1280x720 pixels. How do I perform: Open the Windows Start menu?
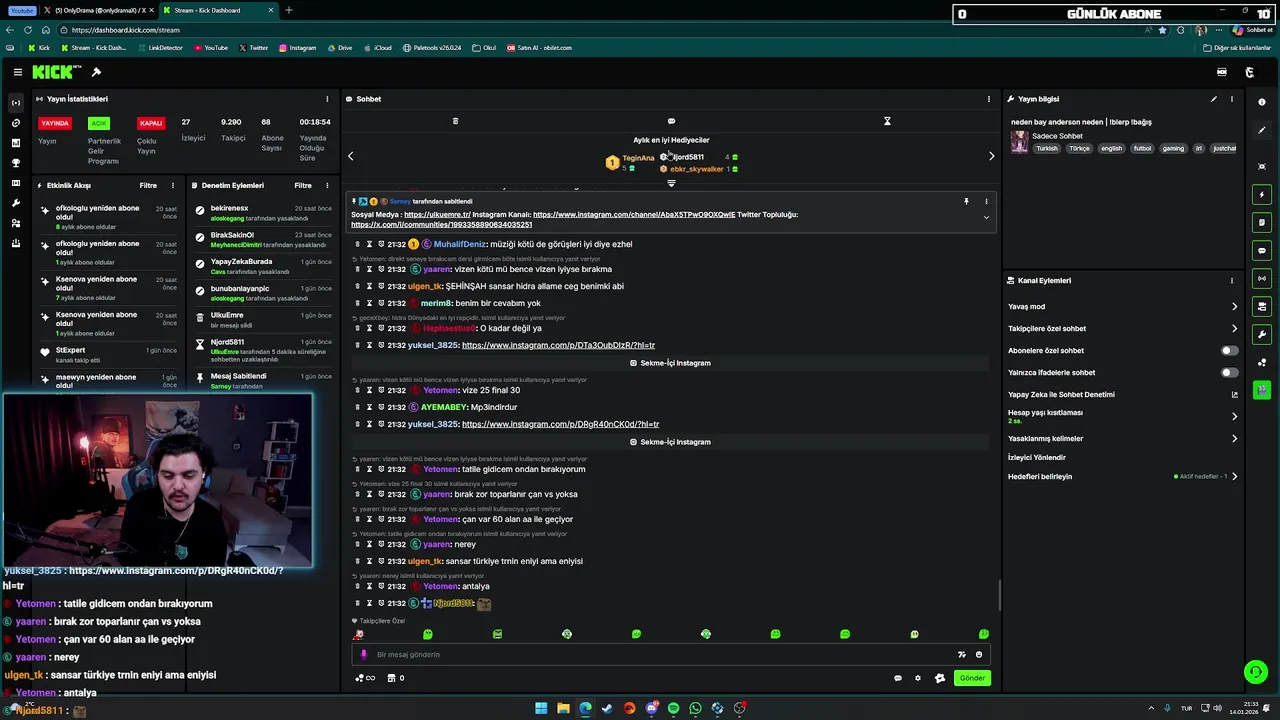(541, 708)
